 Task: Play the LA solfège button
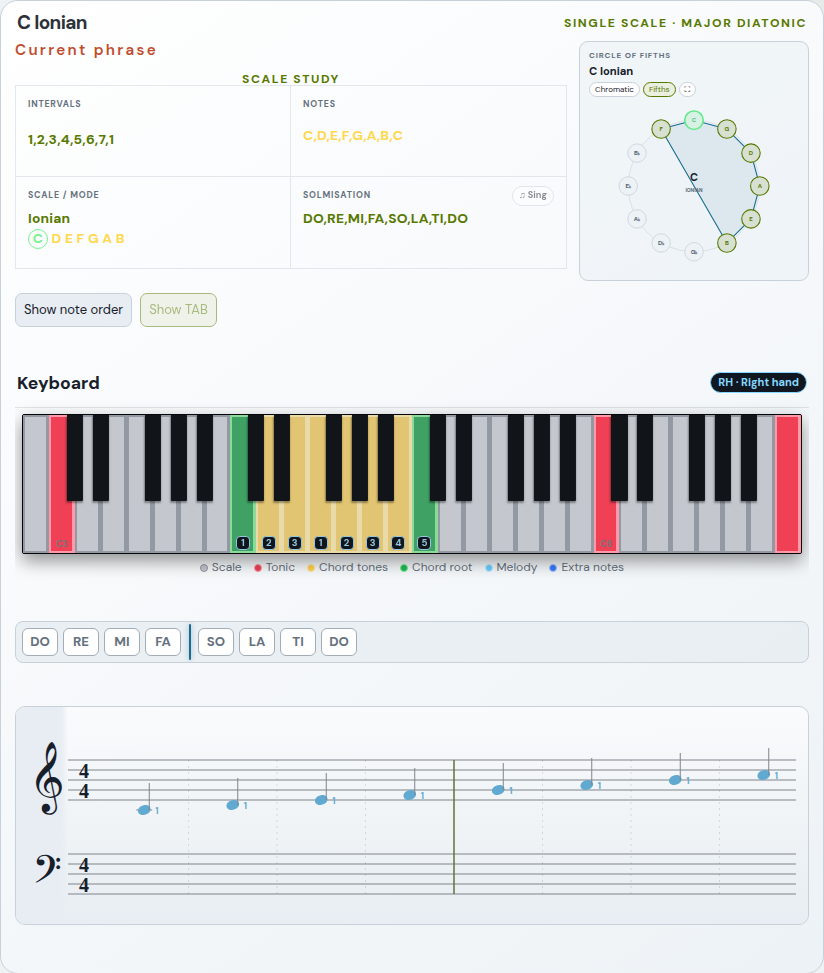point(257,642)
